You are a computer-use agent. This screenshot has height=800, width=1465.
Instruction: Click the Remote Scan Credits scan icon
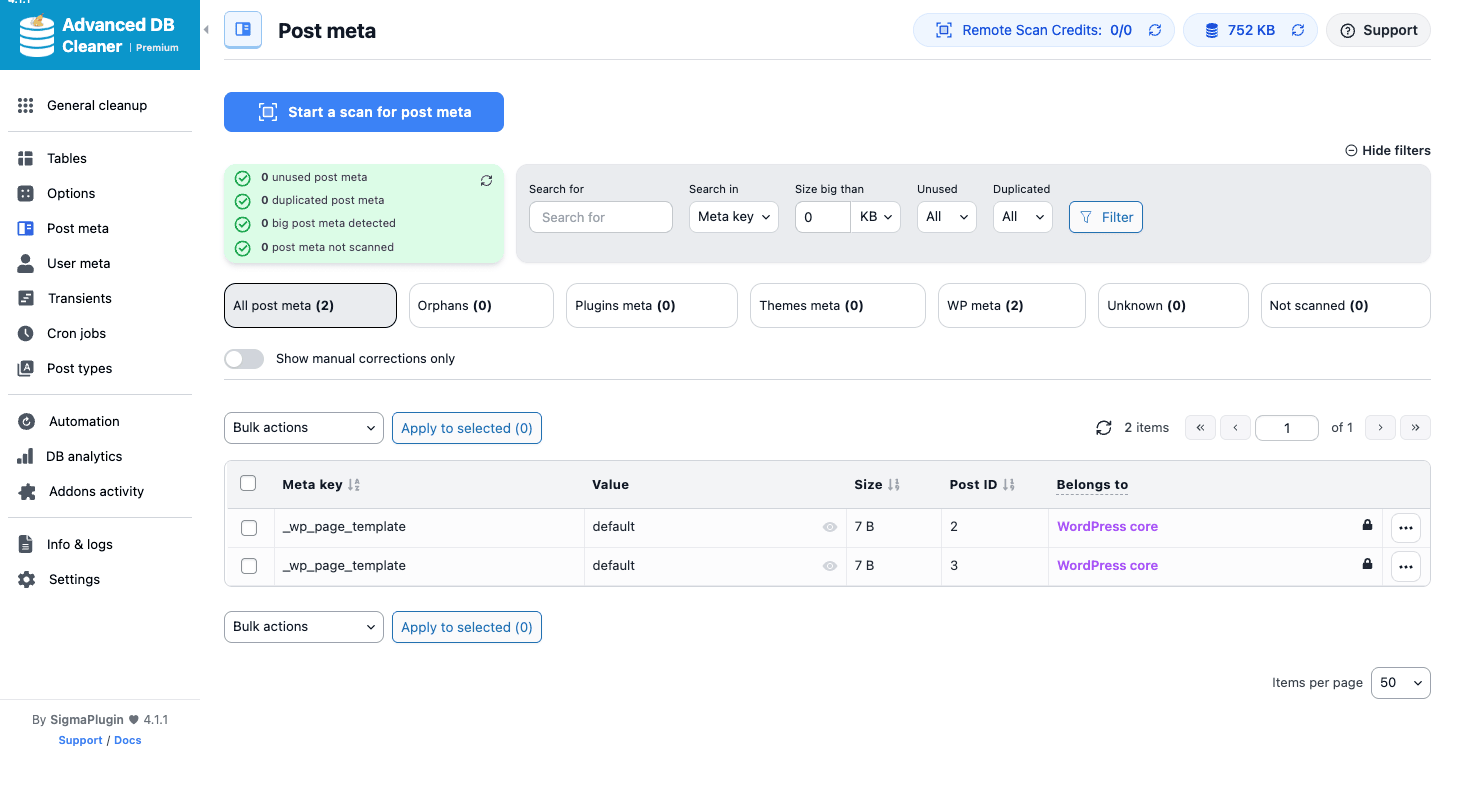(943, 30)
